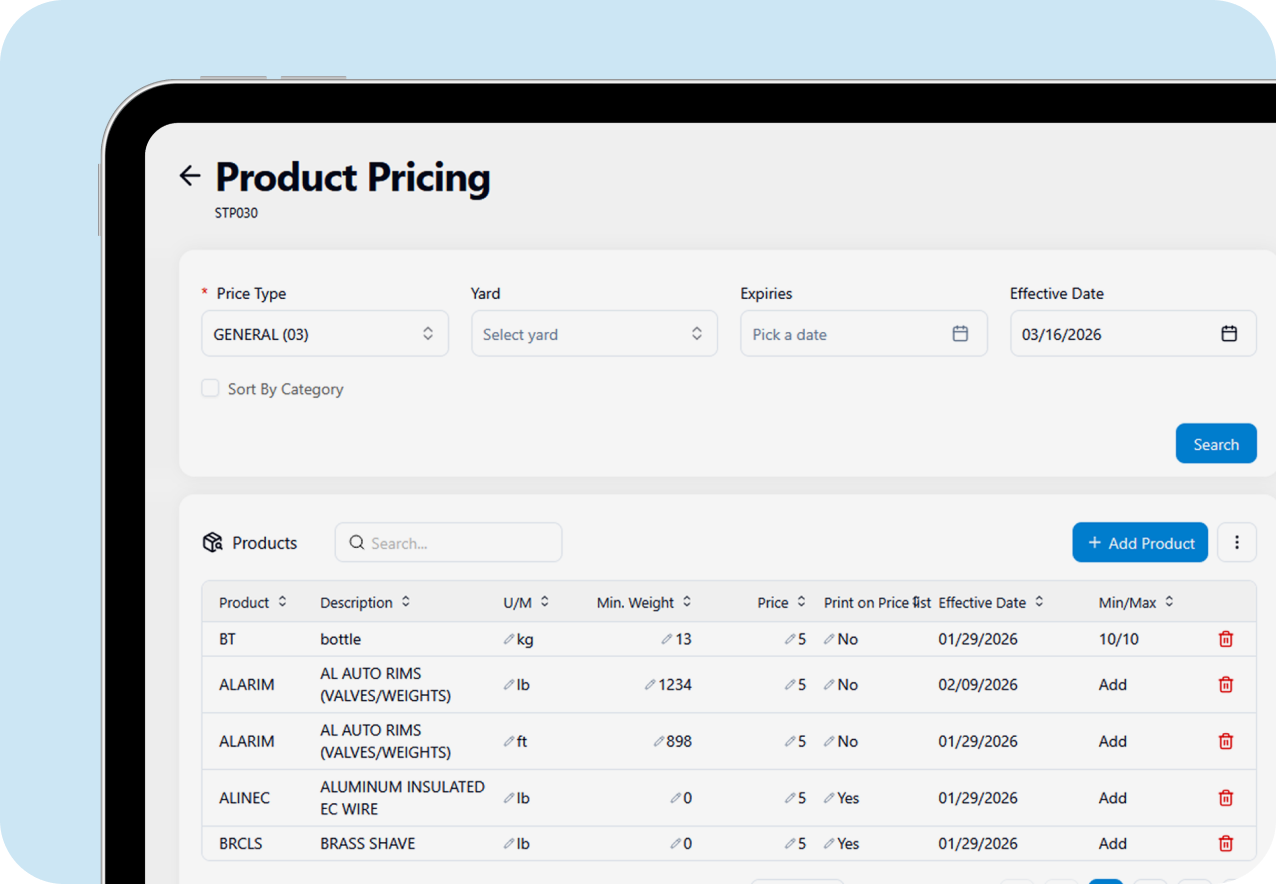The width and height of the screenshot is (1276, 884).
Task: Click the trash icon on the BT bottle row
Action: (1225, 638)
